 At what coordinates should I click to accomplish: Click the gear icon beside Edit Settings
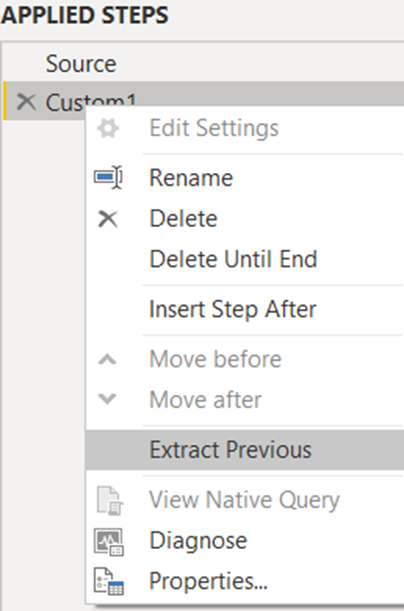108,129
